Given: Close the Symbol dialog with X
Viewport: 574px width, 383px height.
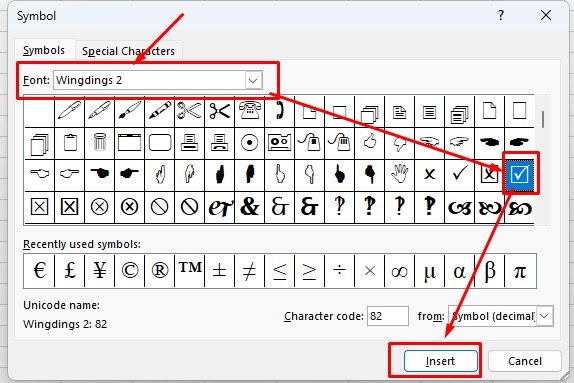Looking at the screenshot, I should point(546,15).
